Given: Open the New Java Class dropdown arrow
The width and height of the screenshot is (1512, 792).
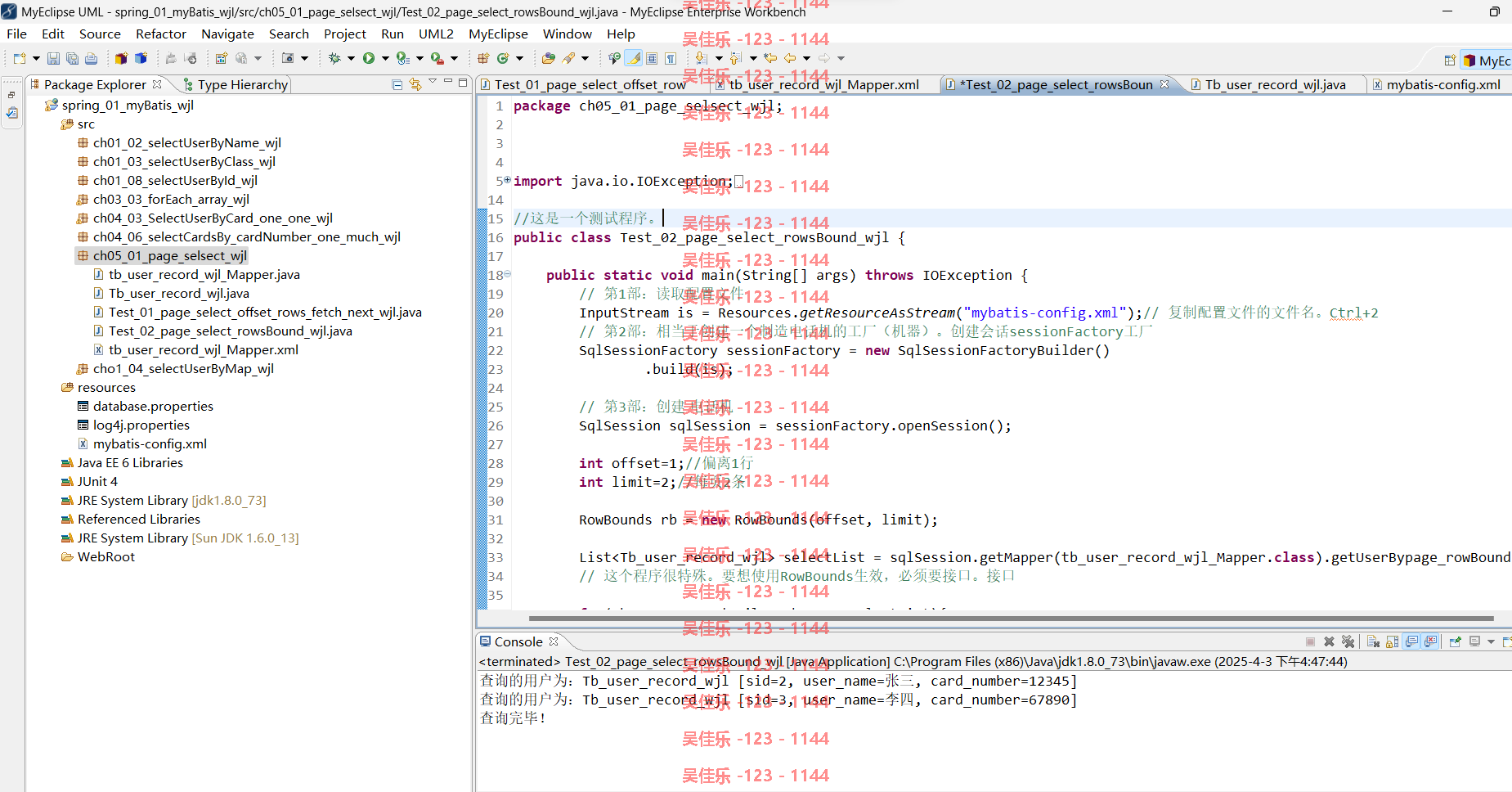Looking at the screenshot, I should coord(519,58).
